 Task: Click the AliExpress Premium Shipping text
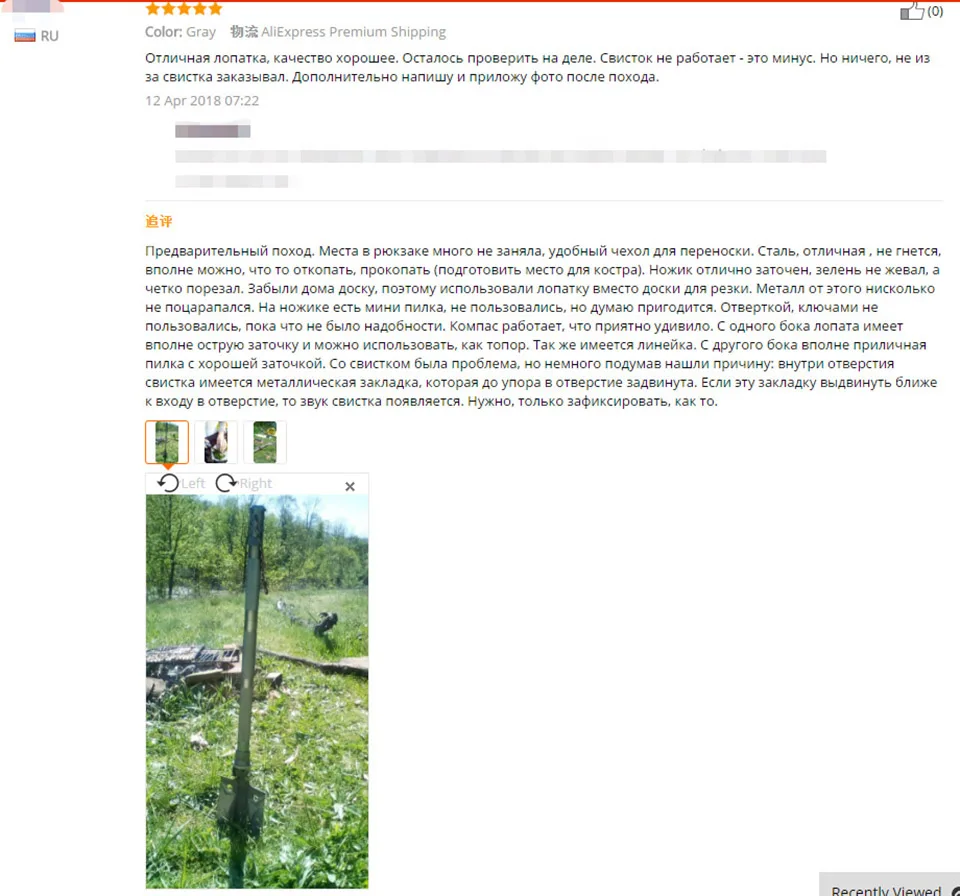[x=353, y=32]
